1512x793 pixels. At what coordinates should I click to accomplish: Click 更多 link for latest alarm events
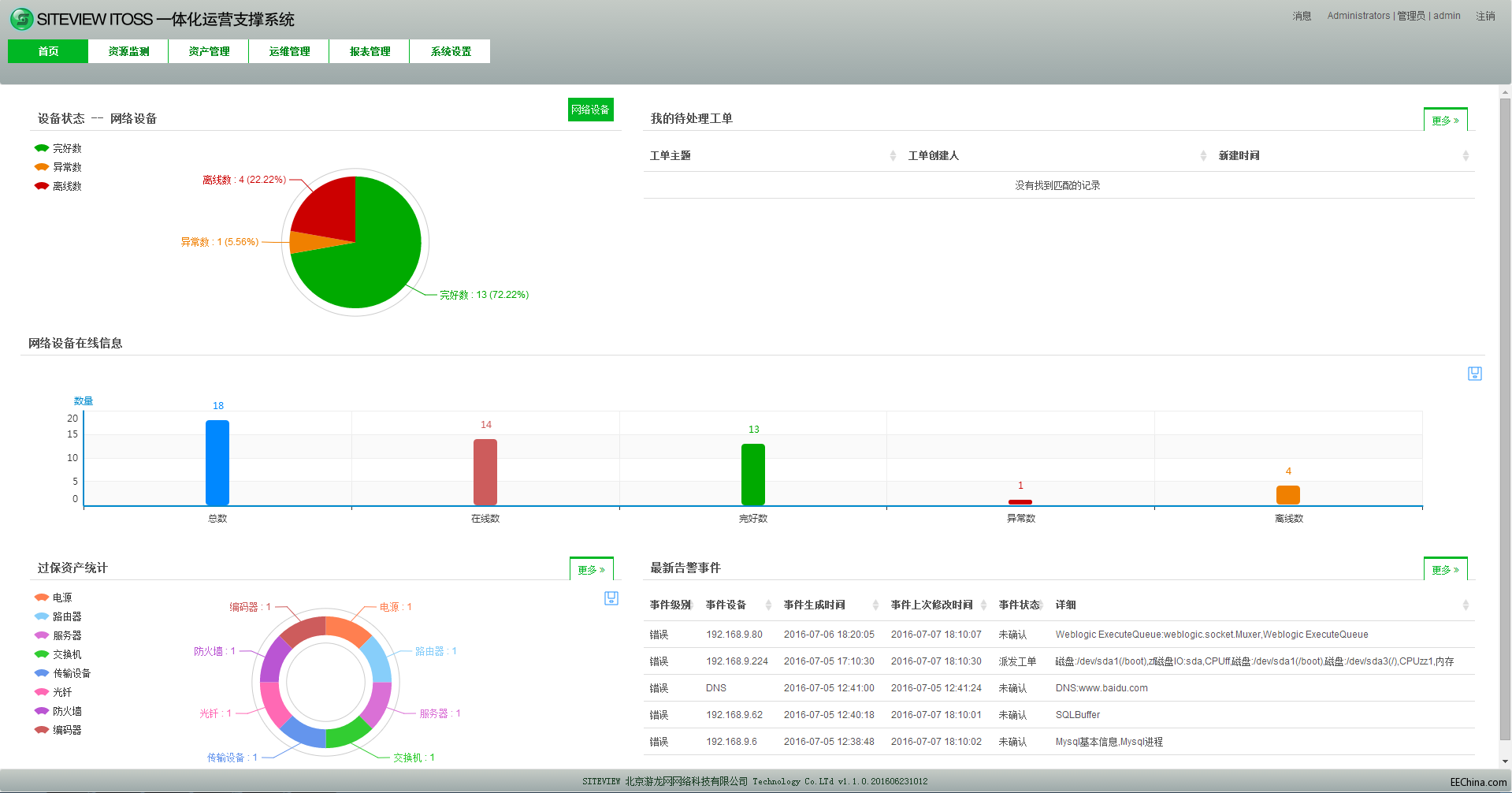(x=1444, y=569)
